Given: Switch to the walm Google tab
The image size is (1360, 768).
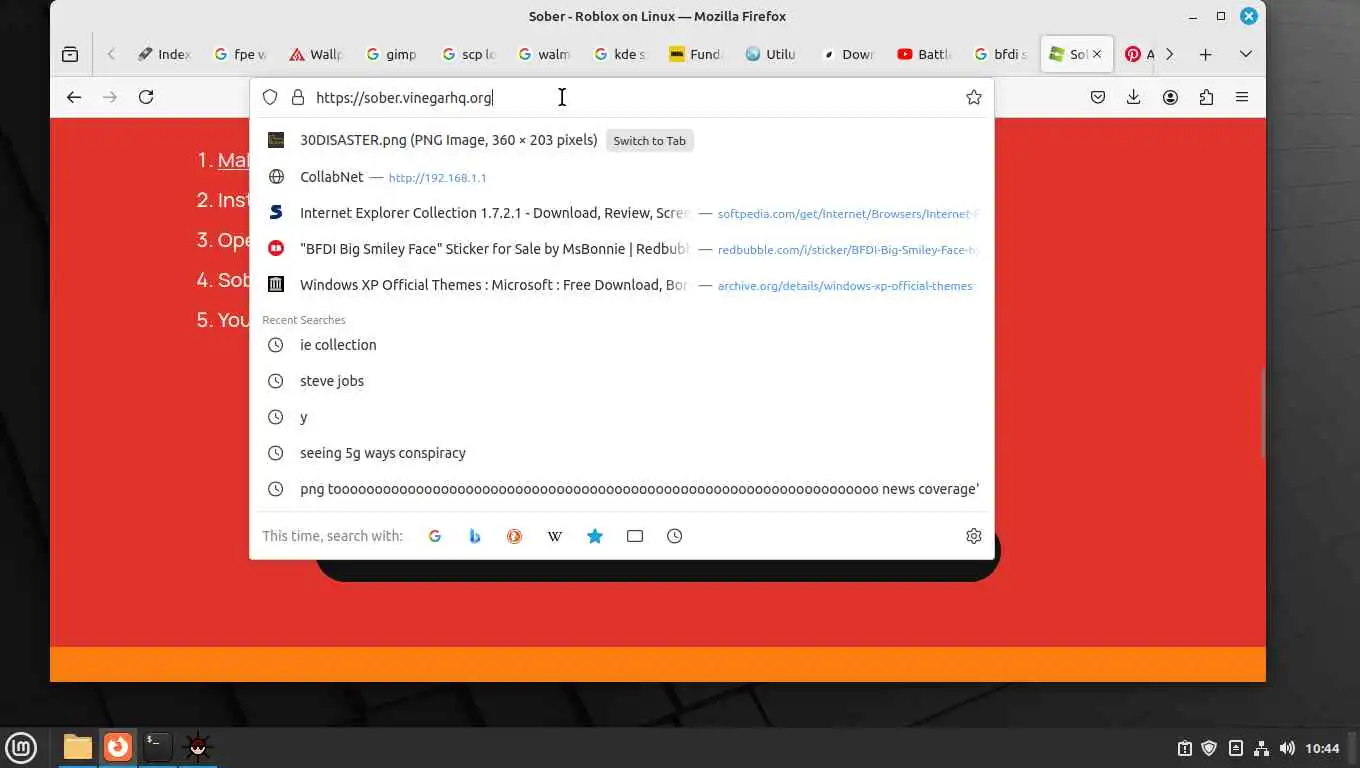Looking at the screenshot, I should click(544, 55).
